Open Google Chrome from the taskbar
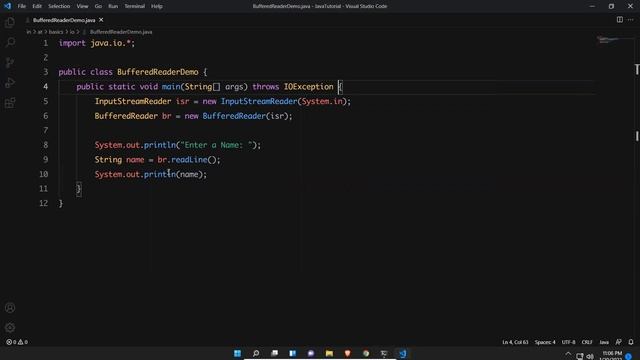The width and height of the screenshot is (640, 360). pyautogui.click(x=366, y=353)
